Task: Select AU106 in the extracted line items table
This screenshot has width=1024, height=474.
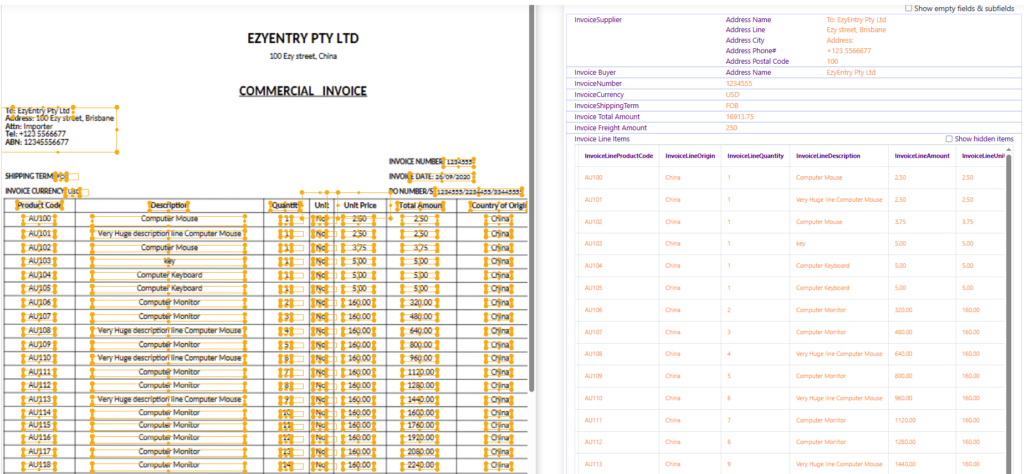Action: tap(593, 310)
